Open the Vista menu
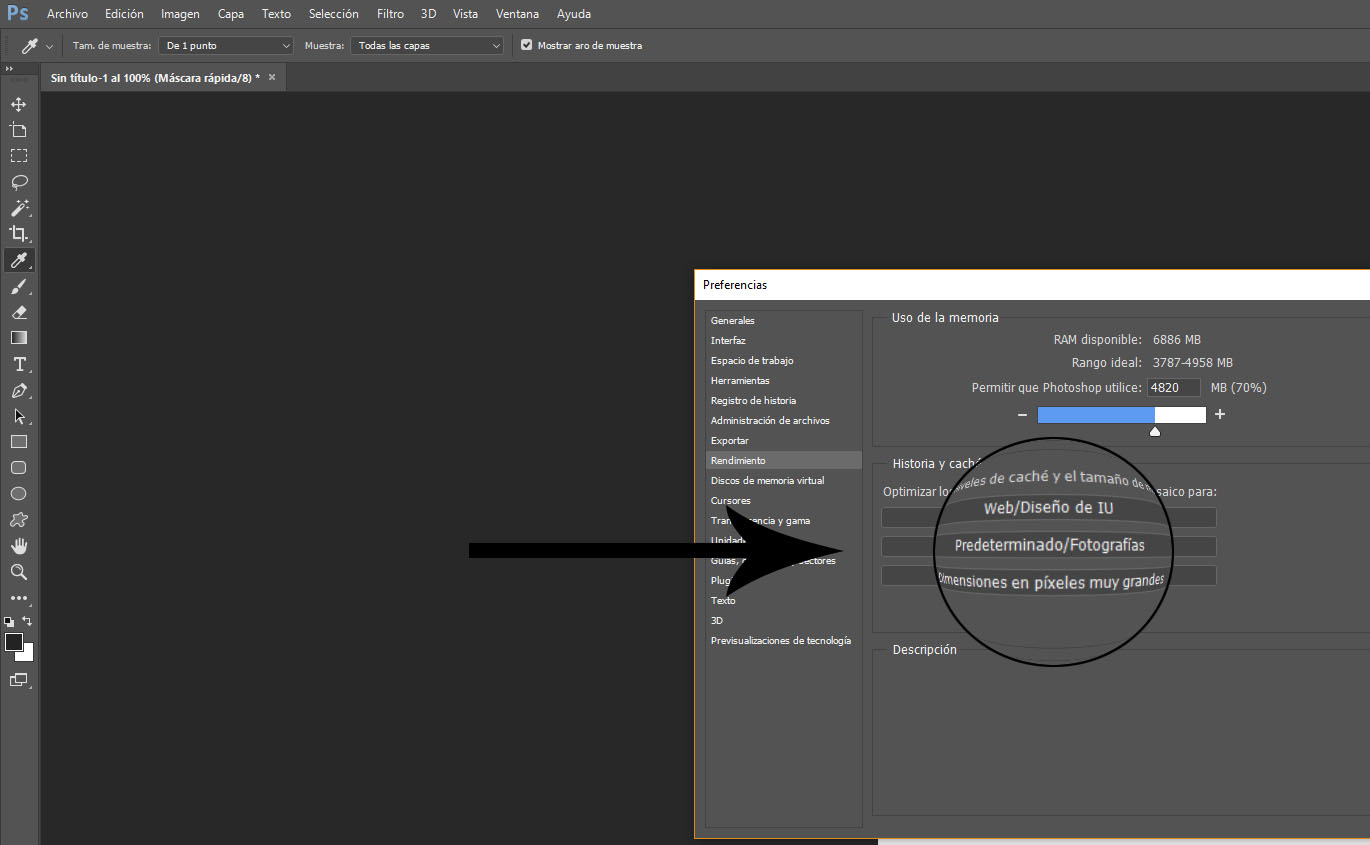The width and height of the screenshot is (1370, 845). (x=465, y=14)
